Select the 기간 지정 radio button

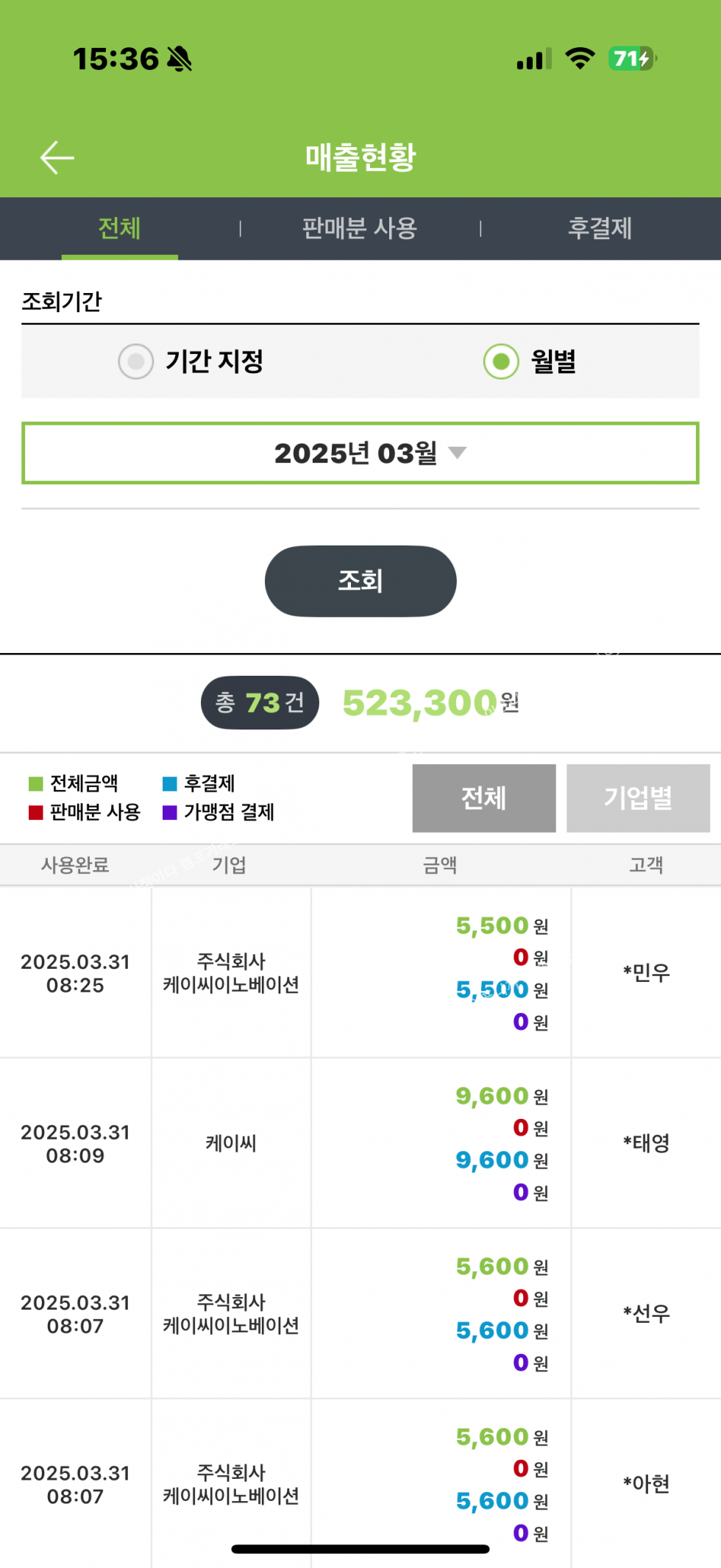(136, 361)
